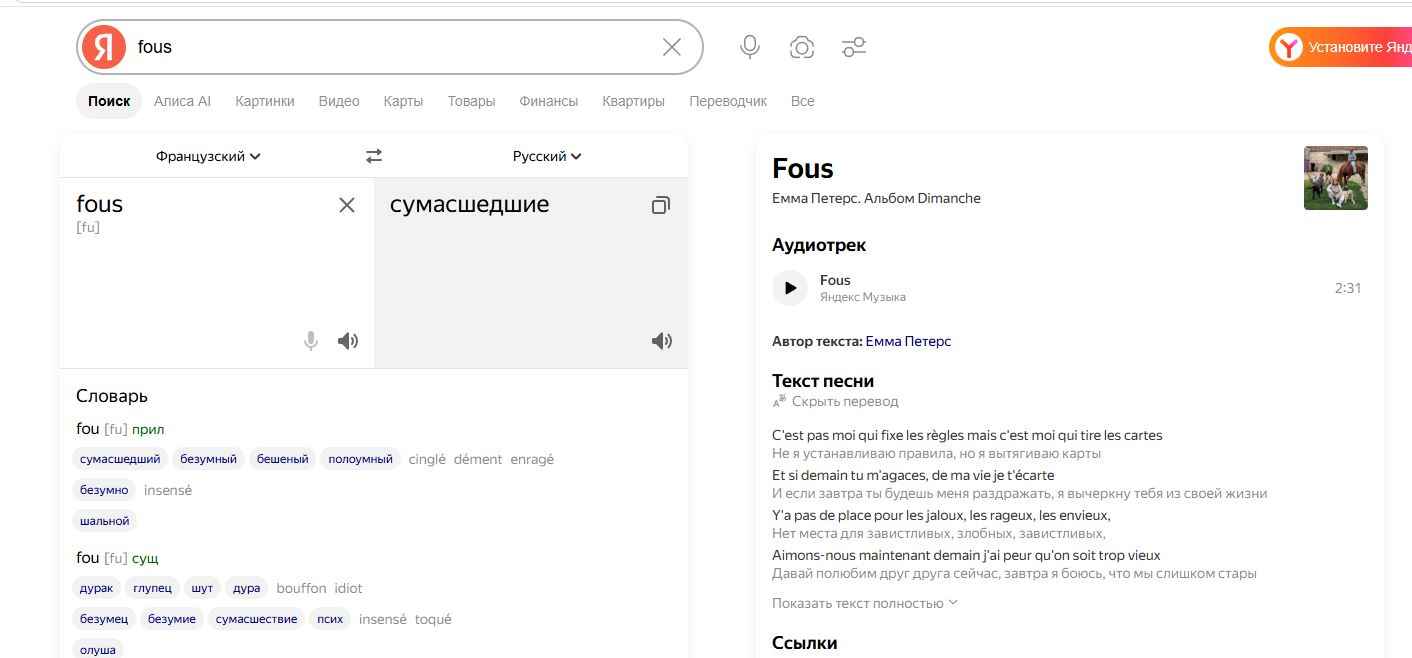Select the 'шут' dictionary chip
The image size is (1412, 658).
(x=202, y=588)
